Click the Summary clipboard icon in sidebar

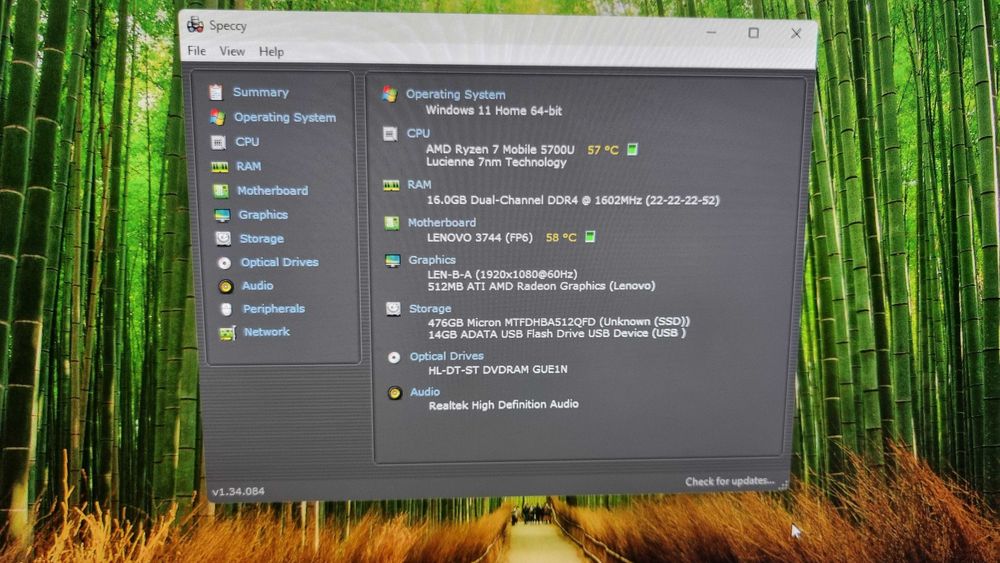tap(216, 92)
